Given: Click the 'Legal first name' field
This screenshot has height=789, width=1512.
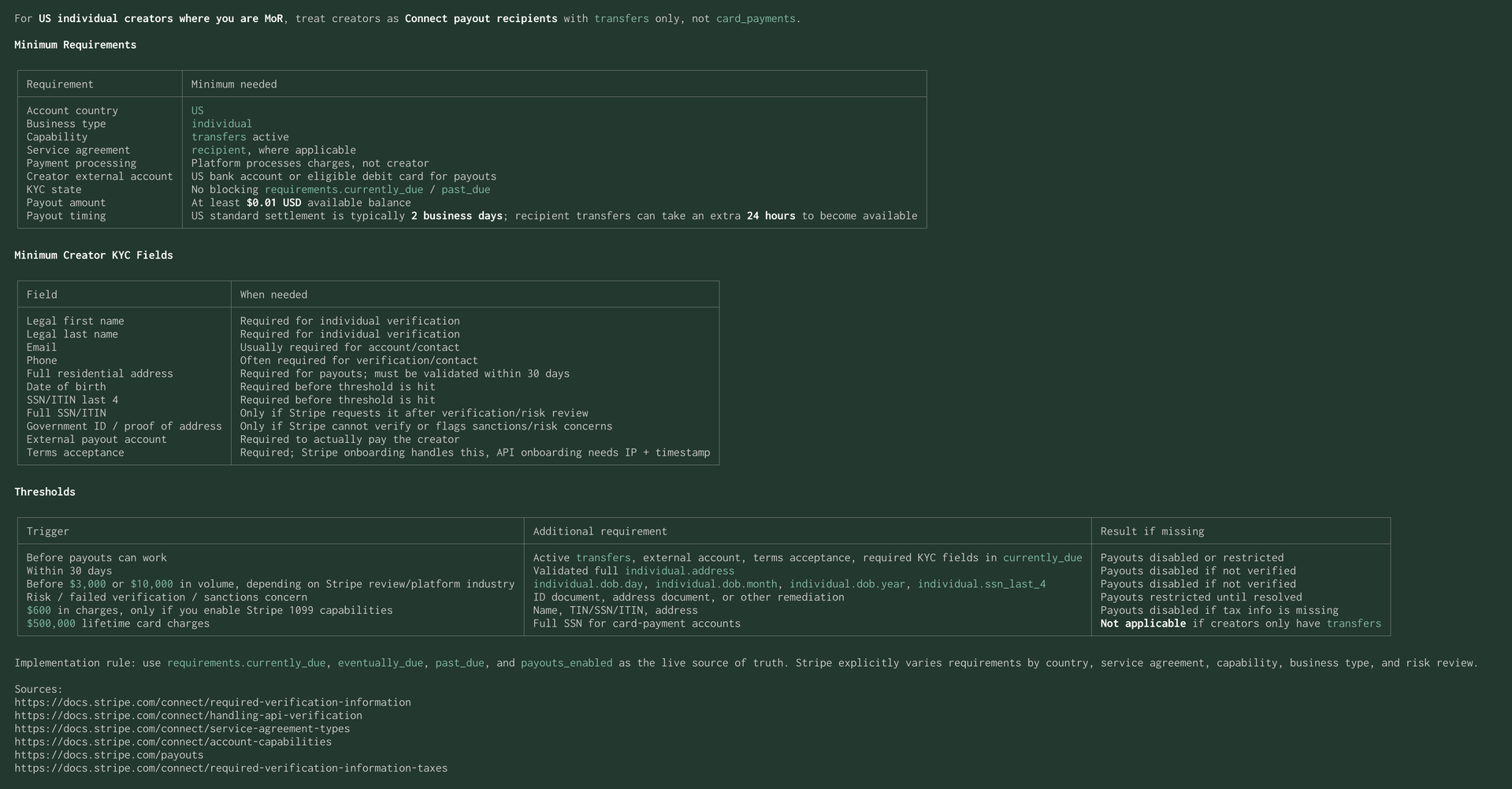Looking at the screenshot, I should tap(76, 322).
